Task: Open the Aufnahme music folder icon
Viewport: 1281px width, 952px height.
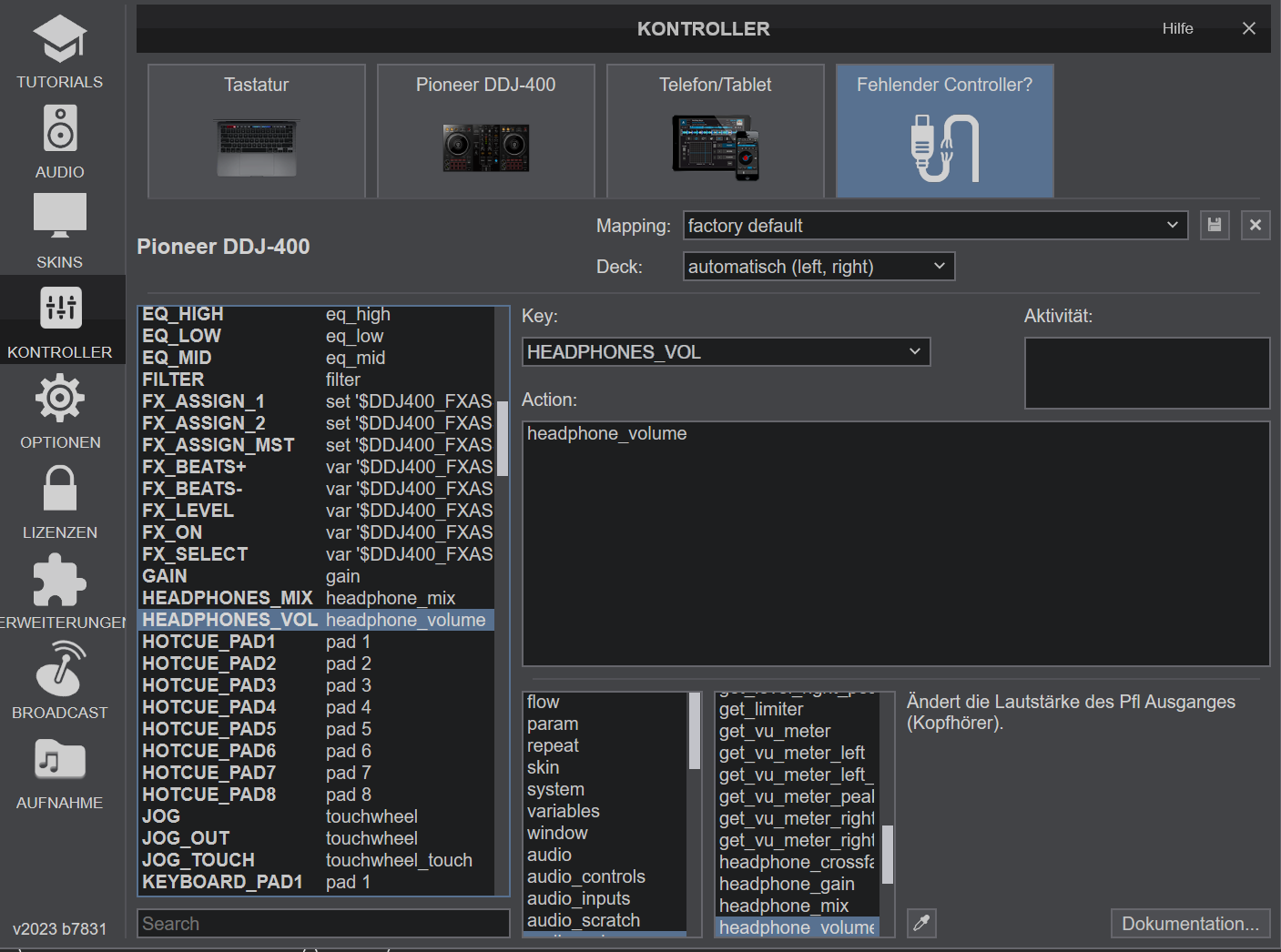Action: point(60,759)
